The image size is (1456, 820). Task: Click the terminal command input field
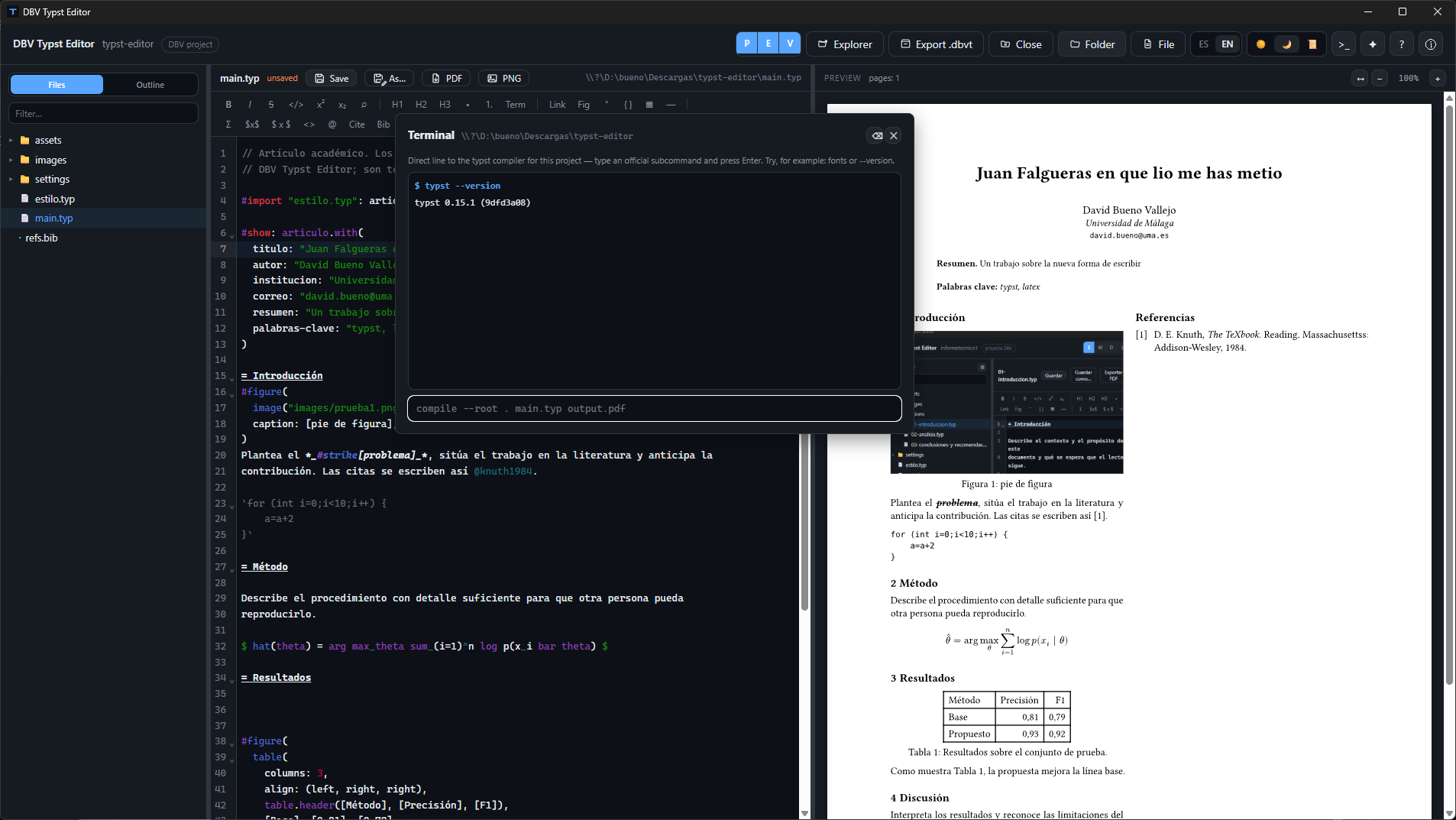[655, 409]
